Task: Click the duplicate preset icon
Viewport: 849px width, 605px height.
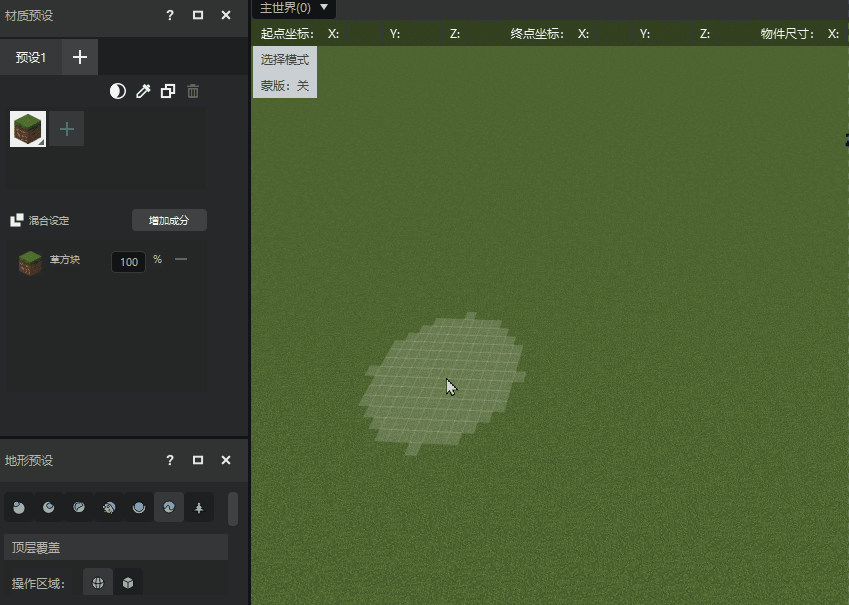Action: (x=168, y=91)
